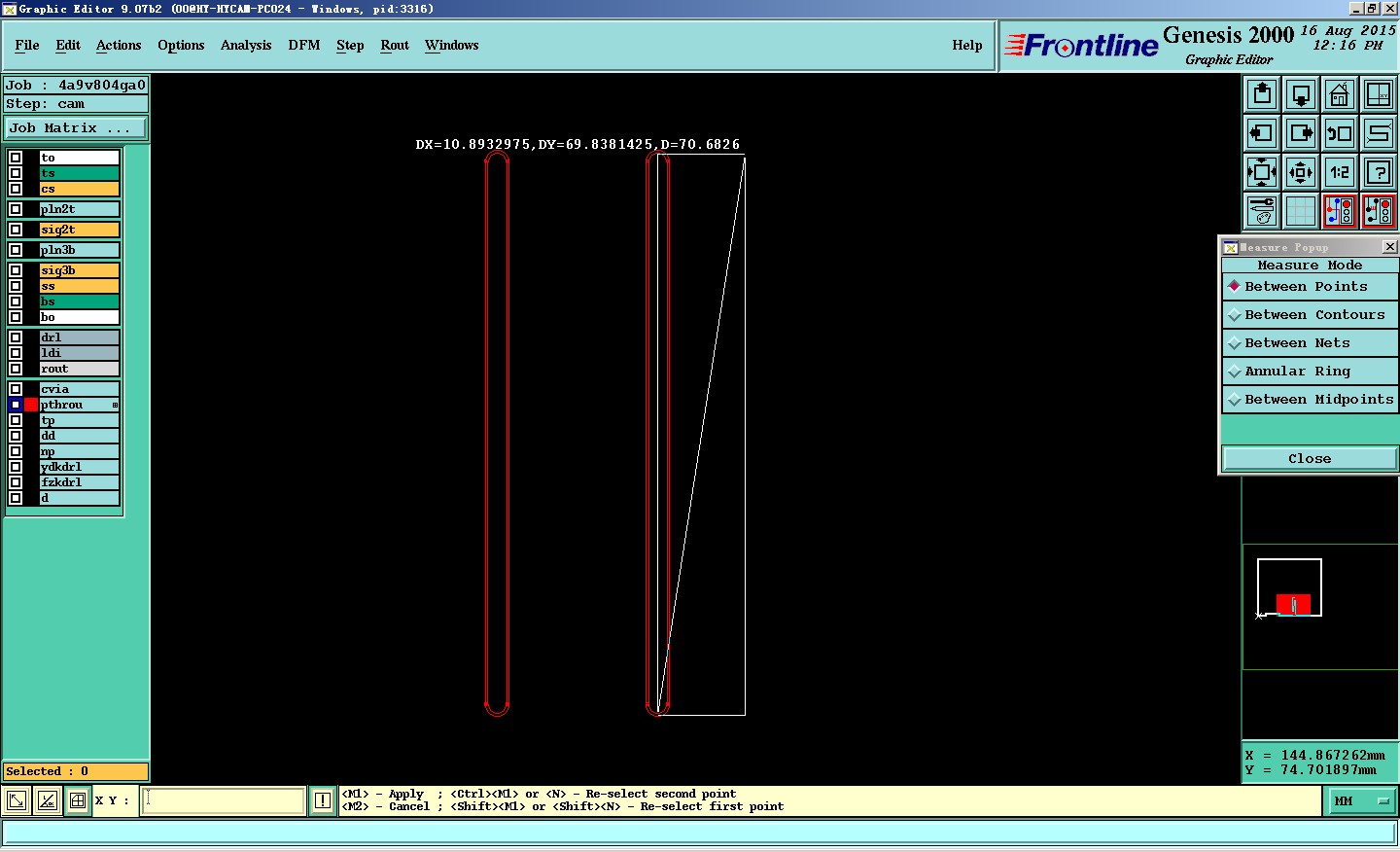Click the pthrou layer expand marker
The height and width of the screenshot is (852, 1400).
pyautogui.click(x=115, y=405)
